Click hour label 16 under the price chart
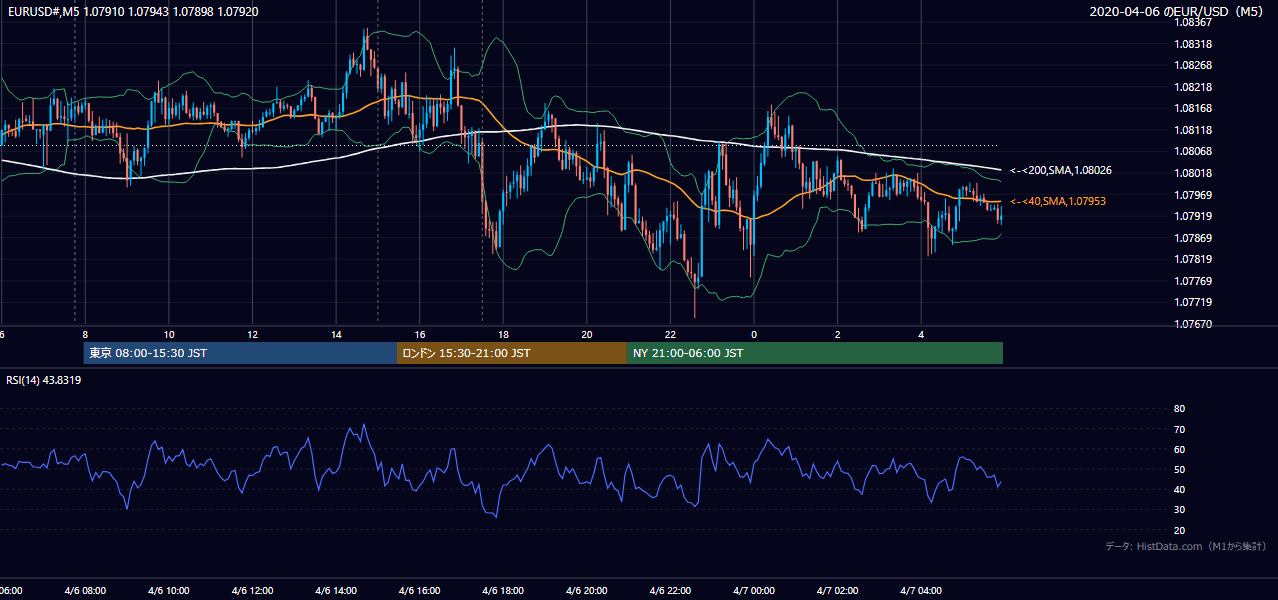Image resolution: width=1278 pixels, height=600 pixels. [420, 334]
